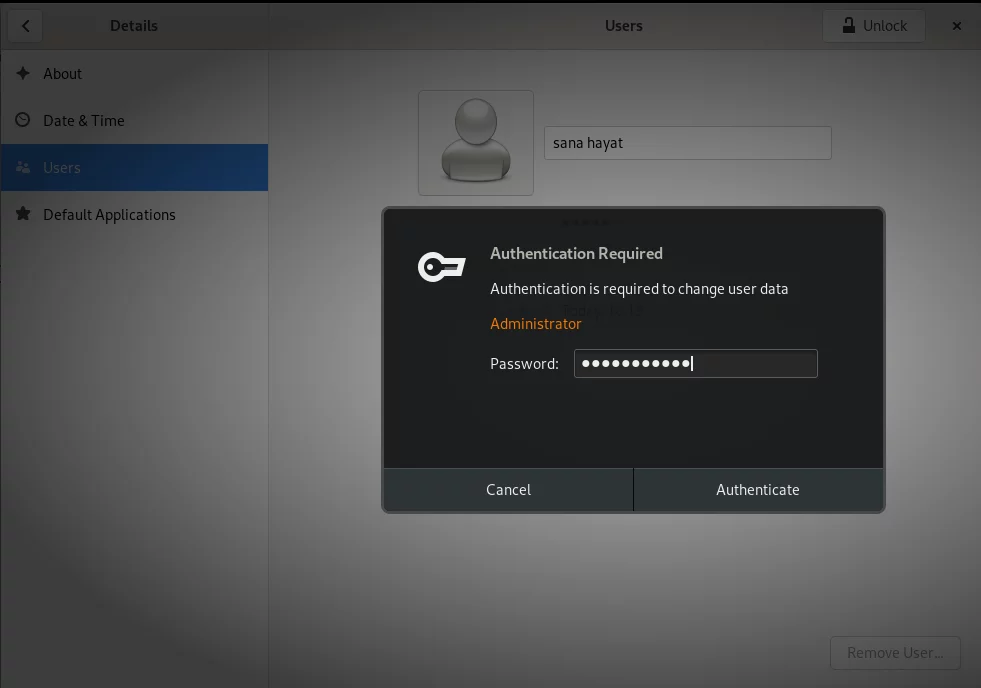Click the key icon in dialog
981x688 pixels.
442,267
